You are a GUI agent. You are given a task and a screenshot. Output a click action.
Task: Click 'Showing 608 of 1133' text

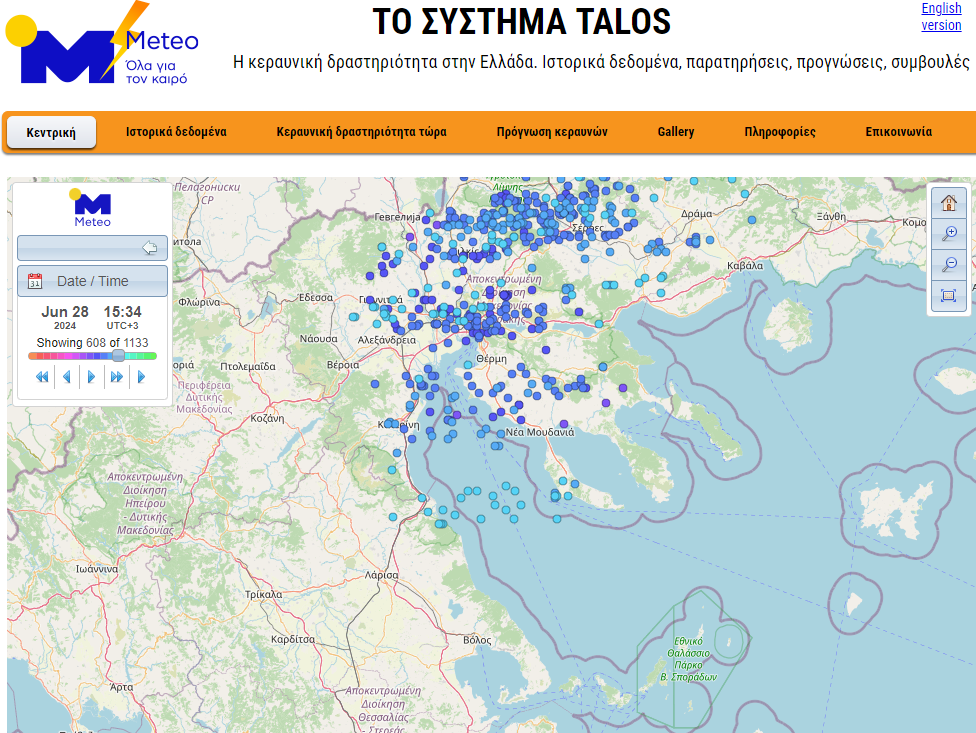point(92,343)
